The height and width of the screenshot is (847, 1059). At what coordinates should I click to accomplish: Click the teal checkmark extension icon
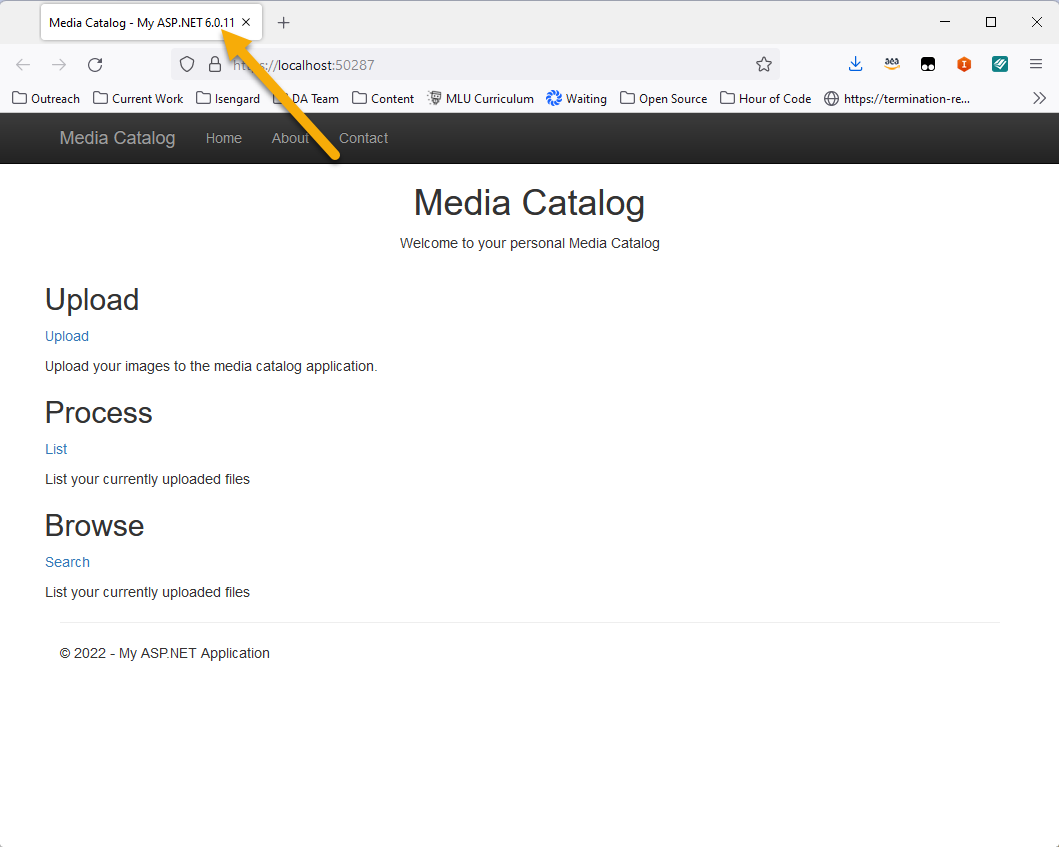[x=1000, y=65]
